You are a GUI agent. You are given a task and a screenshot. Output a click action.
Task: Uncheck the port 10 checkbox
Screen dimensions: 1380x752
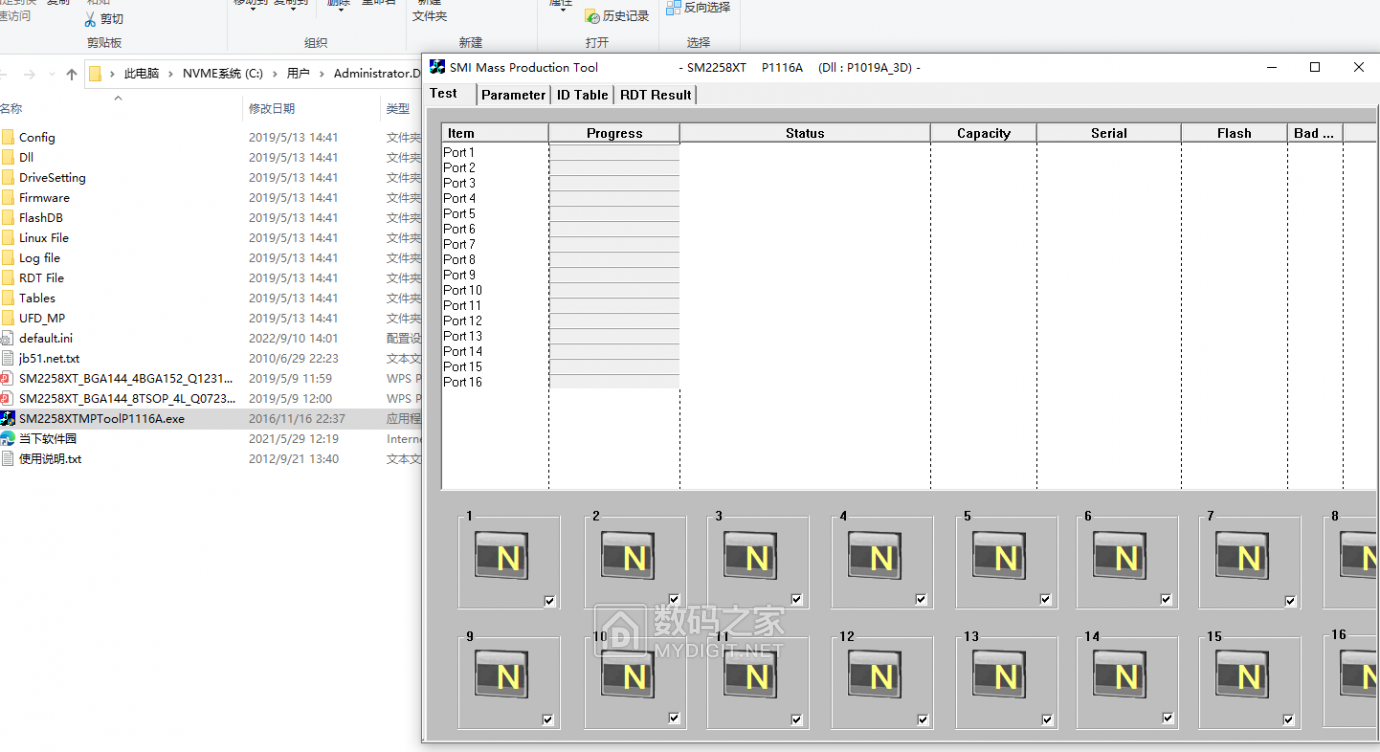[675, 717]
